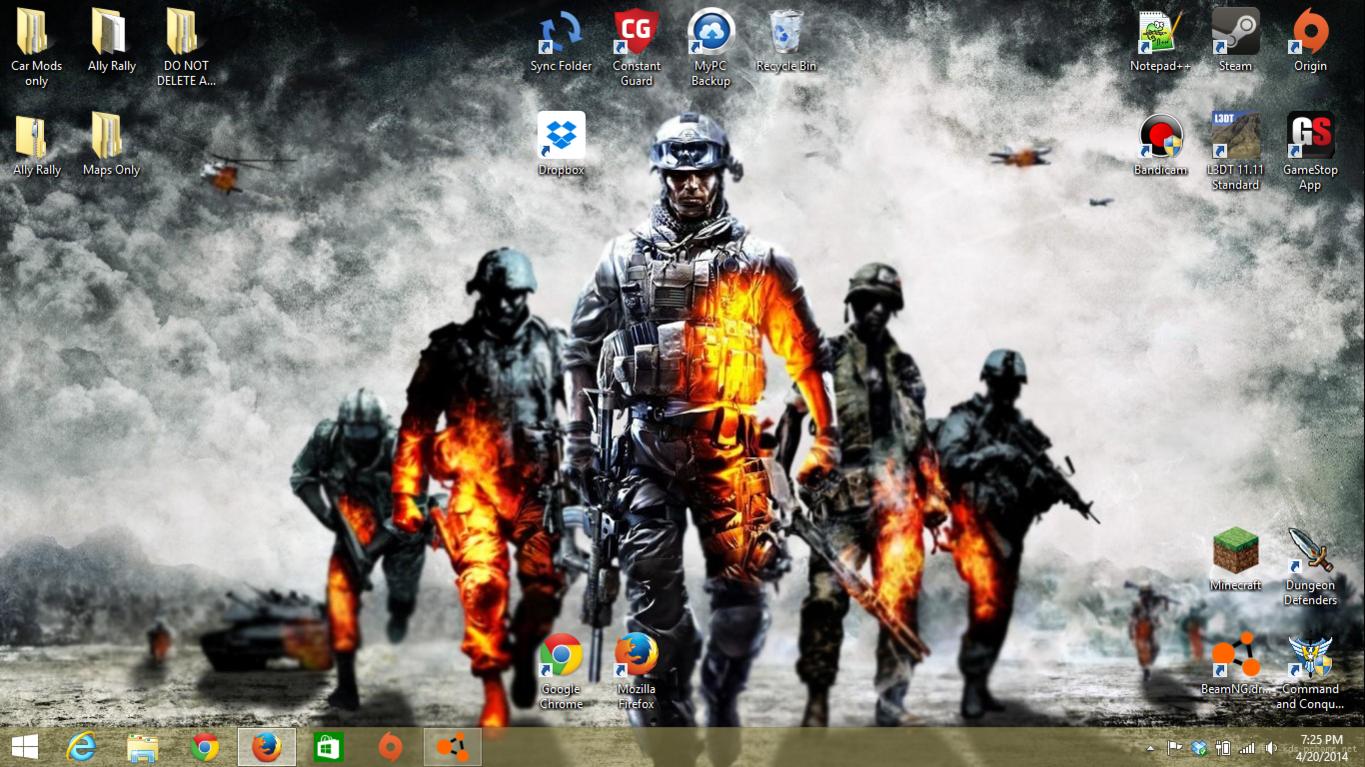Open the network signal tray icon

tap(1247, 748)
